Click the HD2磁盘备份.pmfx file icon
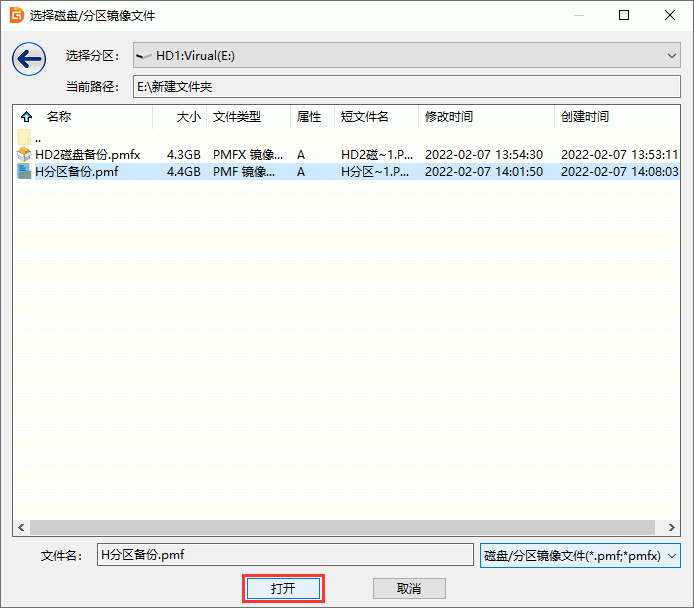694x608 pixels. coord(24,154)
